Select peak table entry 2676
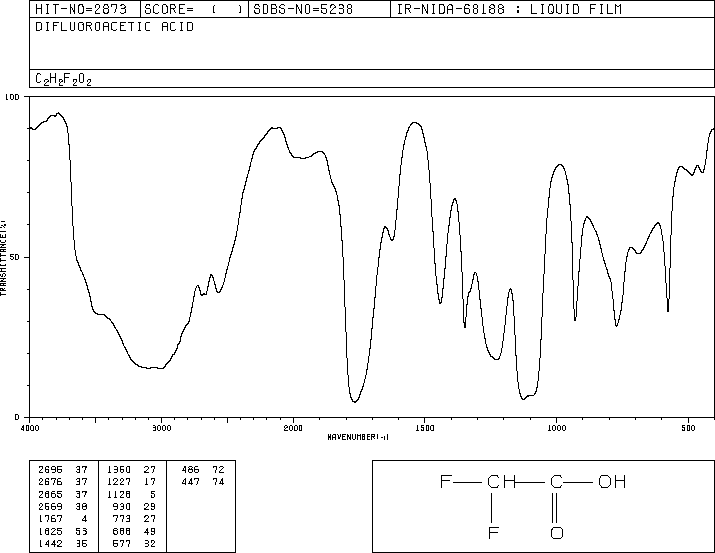 coord(50,481)
